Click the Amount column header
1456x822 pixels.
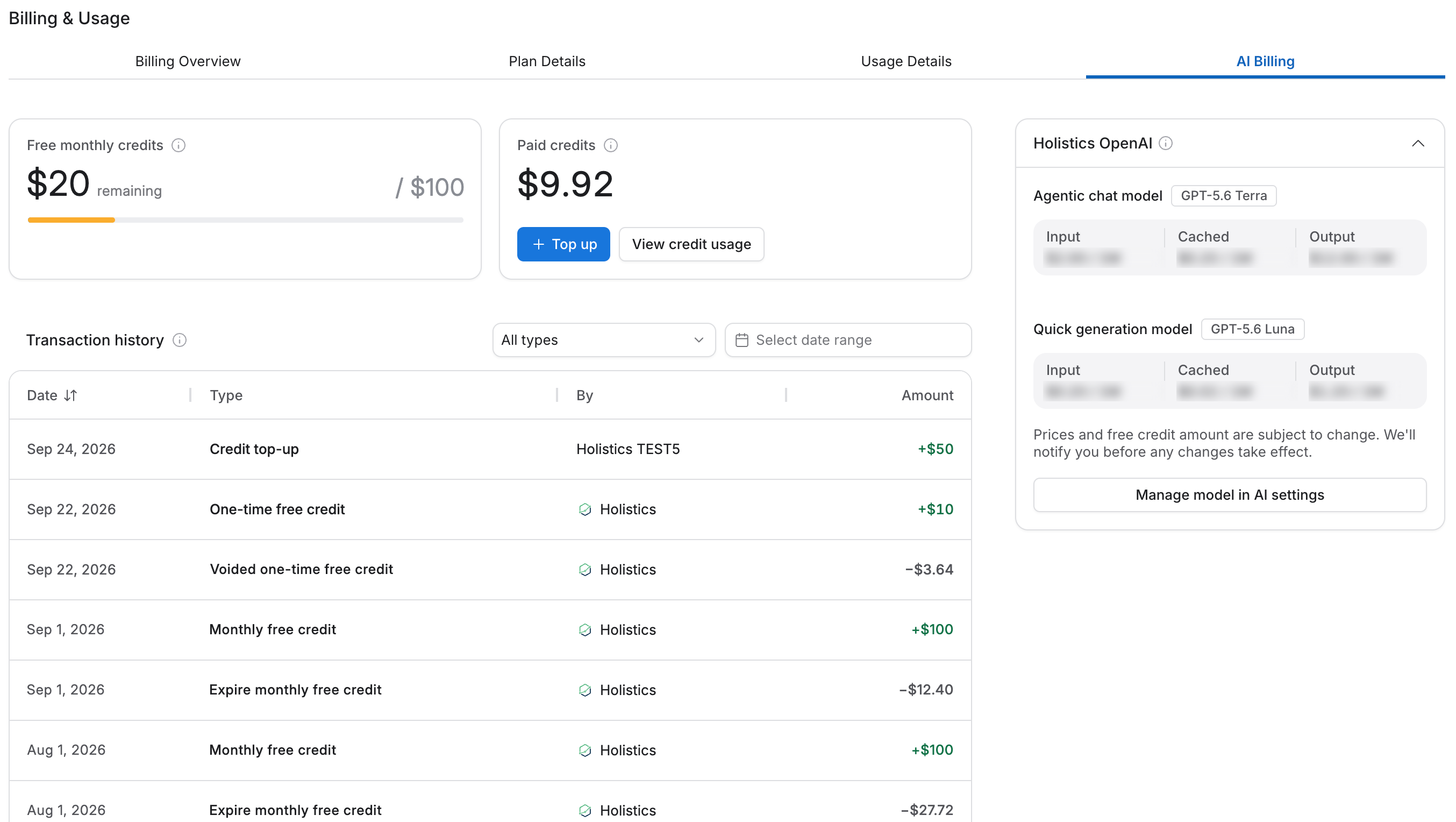(927, 395)
